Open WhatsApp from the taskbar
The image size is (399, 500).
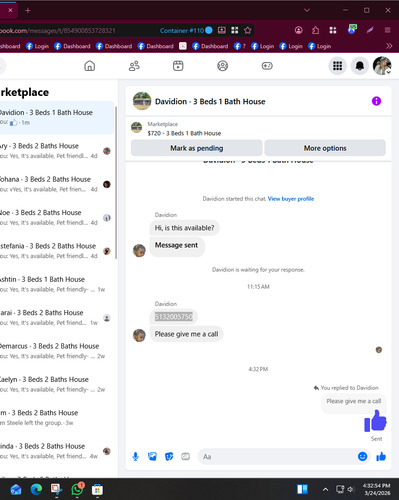pyautogui.click(x=77, y=489)
